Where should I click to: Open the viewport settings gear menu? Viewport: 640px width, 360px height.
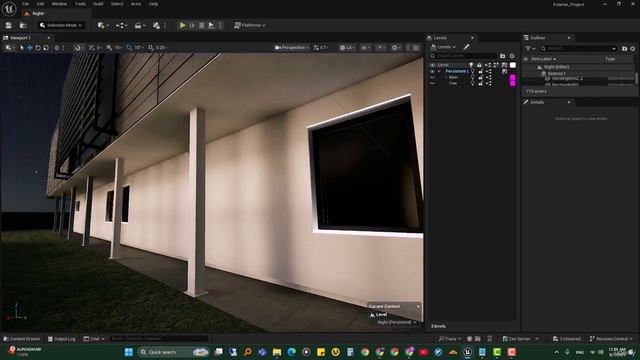(396, 48)
